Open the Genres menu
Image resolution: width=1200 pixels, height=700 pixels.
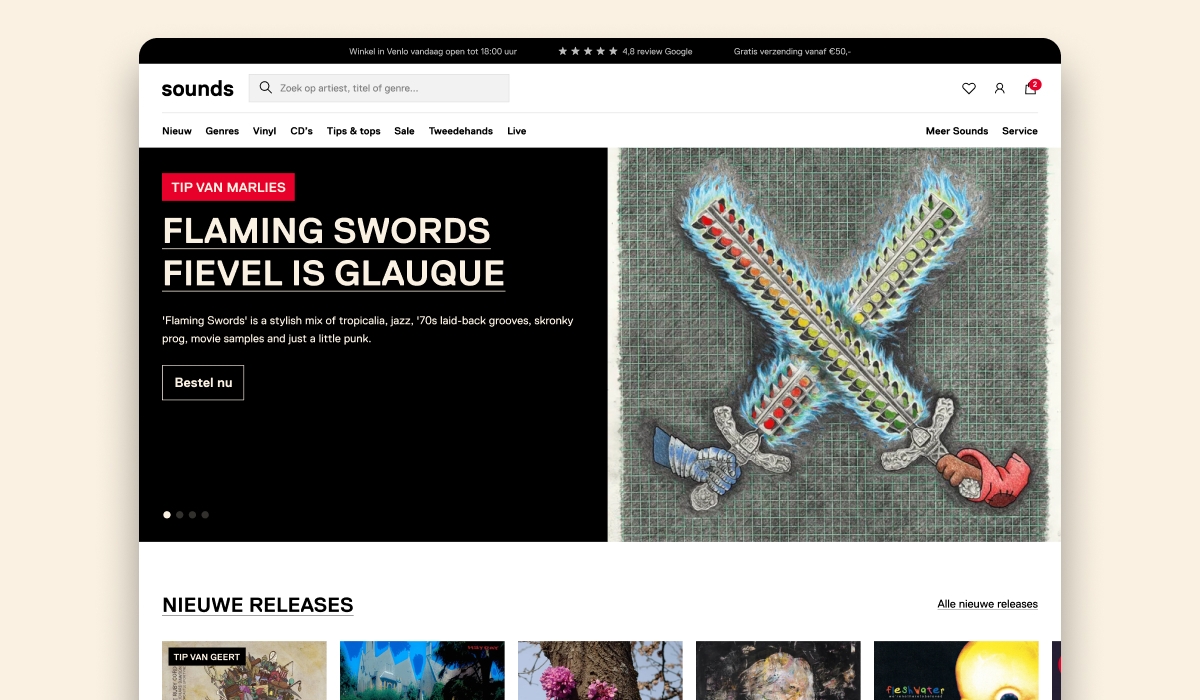(x=222, y=131)
